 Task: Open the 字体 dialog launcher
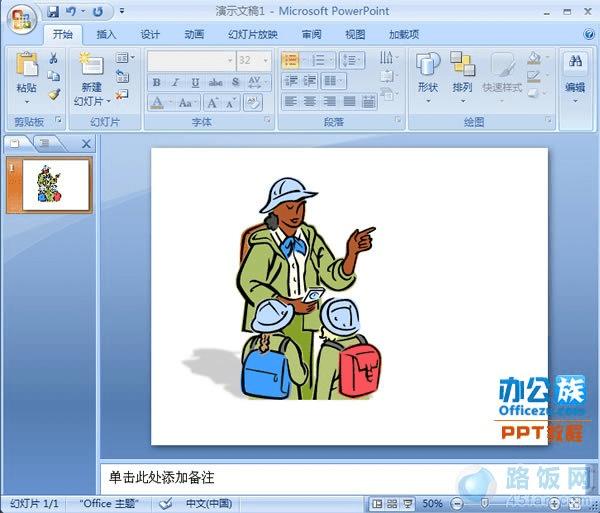(267, 120)
